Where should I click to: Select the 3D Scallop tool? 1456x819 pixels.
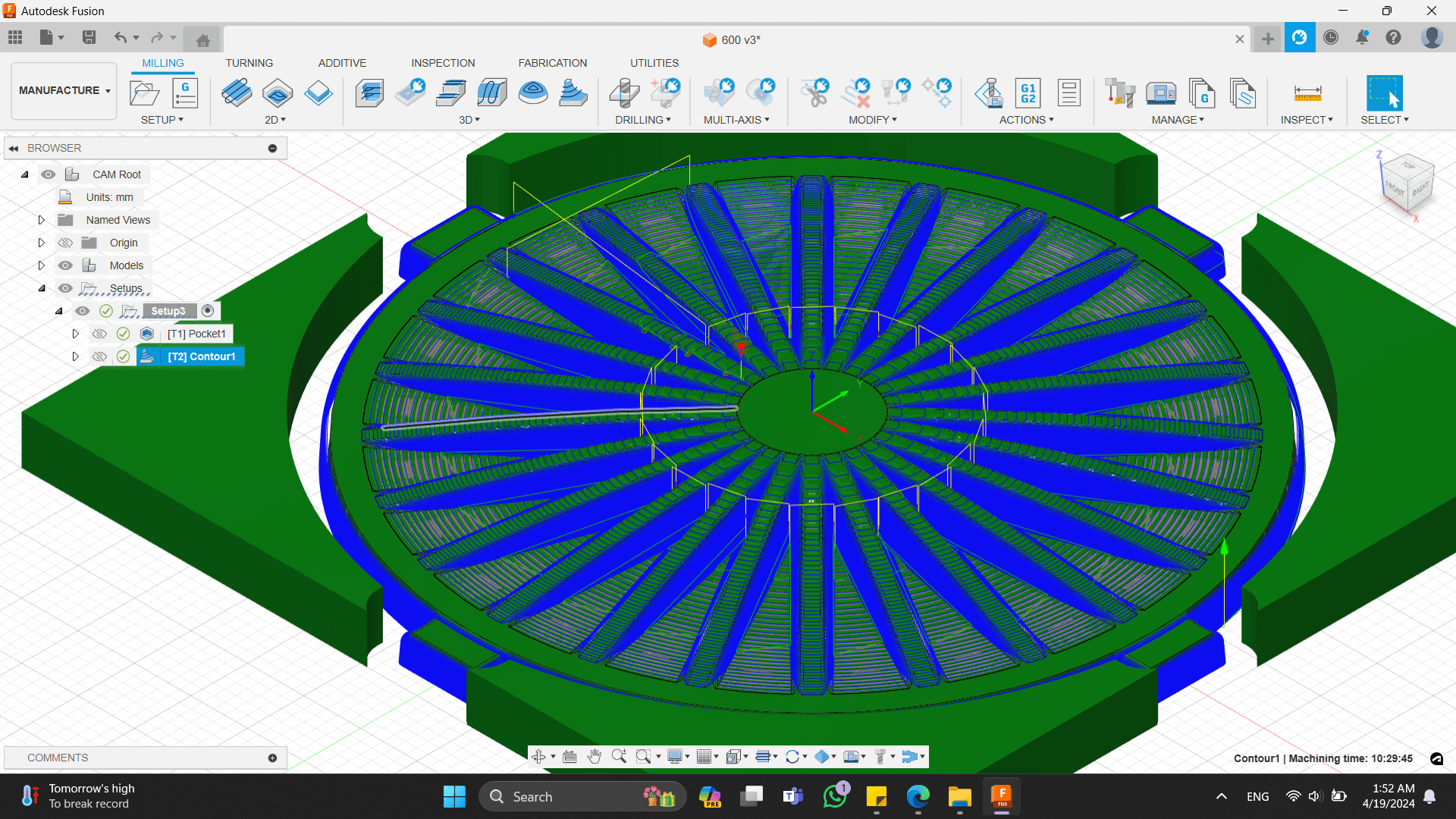click(533, 93)
